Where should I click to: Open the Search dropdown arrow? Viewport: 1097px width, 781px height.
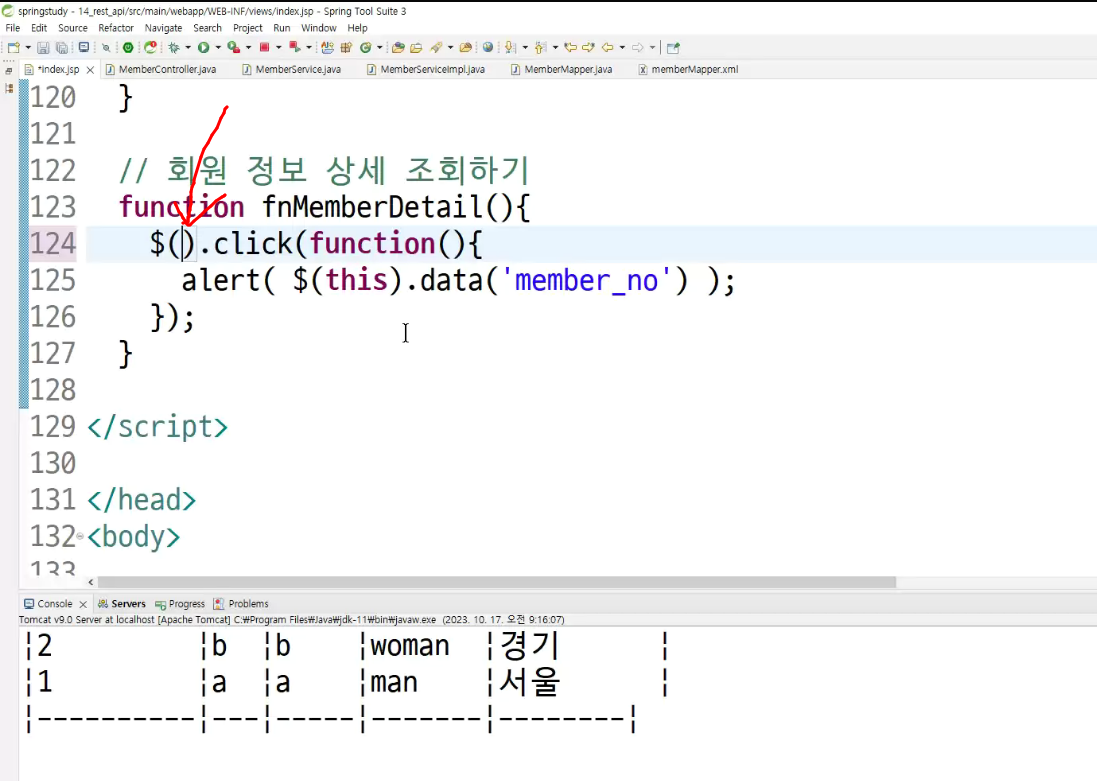pyautogui.click(x=451, y=48)
